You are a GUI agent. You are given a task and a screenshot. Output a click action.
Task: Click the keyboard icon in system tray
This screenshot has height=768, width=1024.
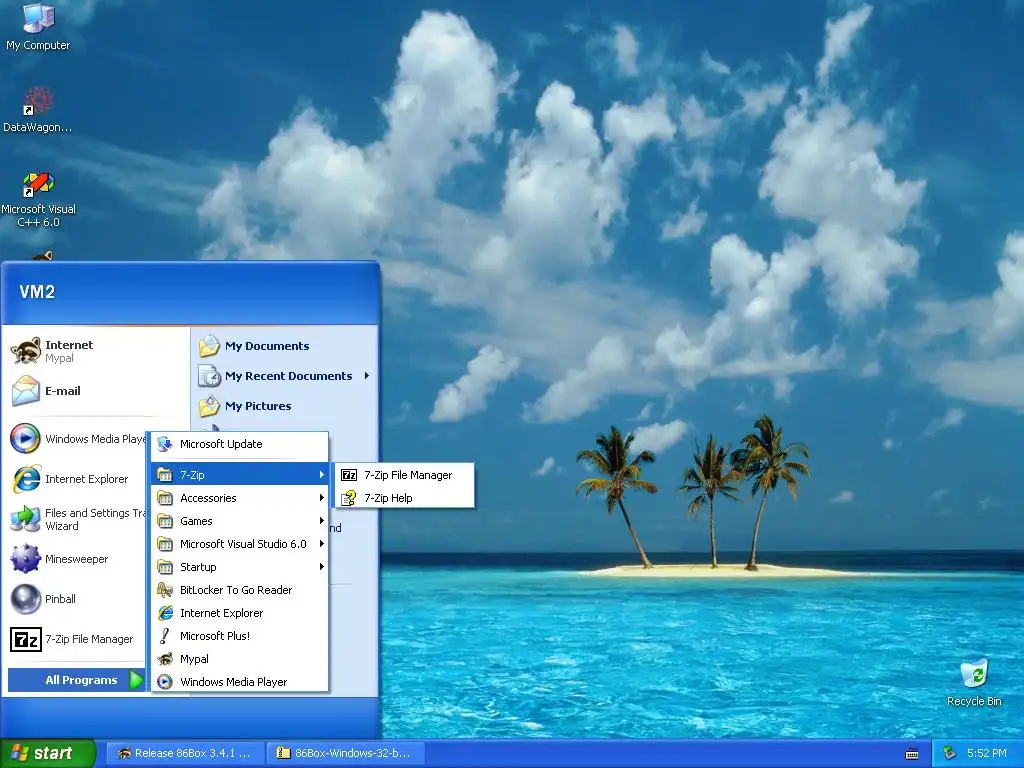point(912,754)
